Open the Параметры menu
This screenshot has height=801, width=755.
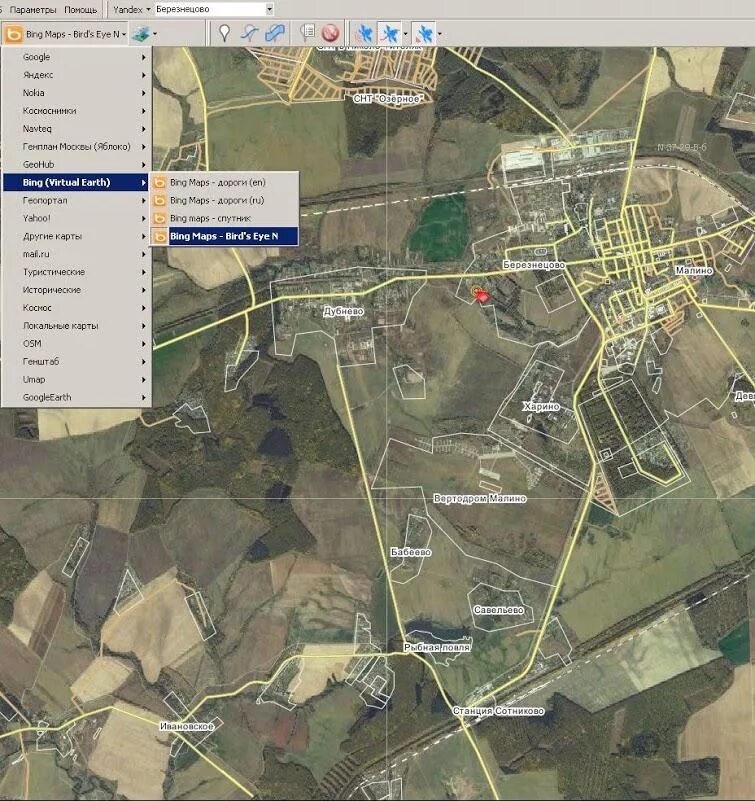tap(33, 10)
